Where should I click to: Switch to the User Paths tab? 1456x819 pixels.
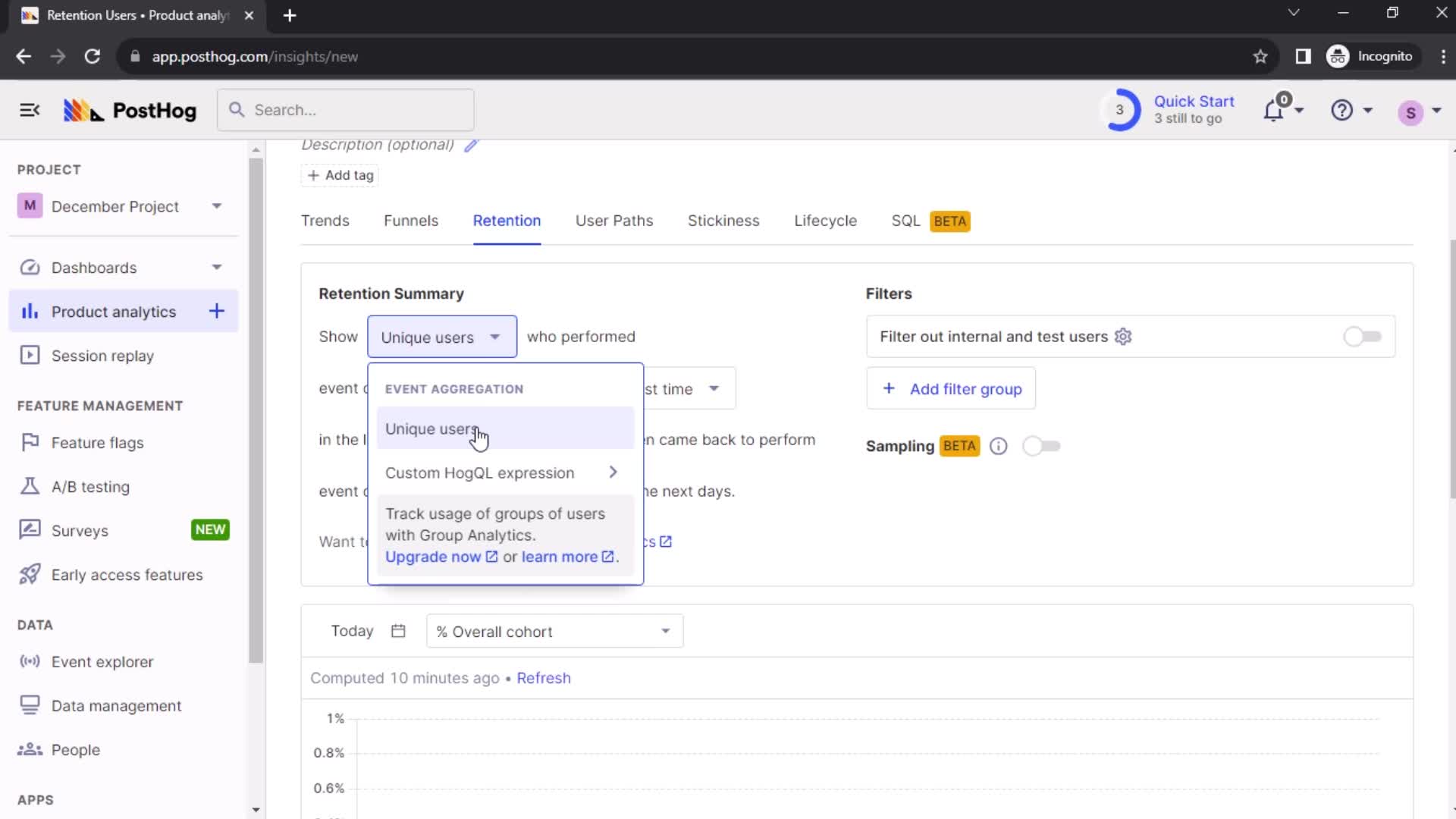click(614, 221)
